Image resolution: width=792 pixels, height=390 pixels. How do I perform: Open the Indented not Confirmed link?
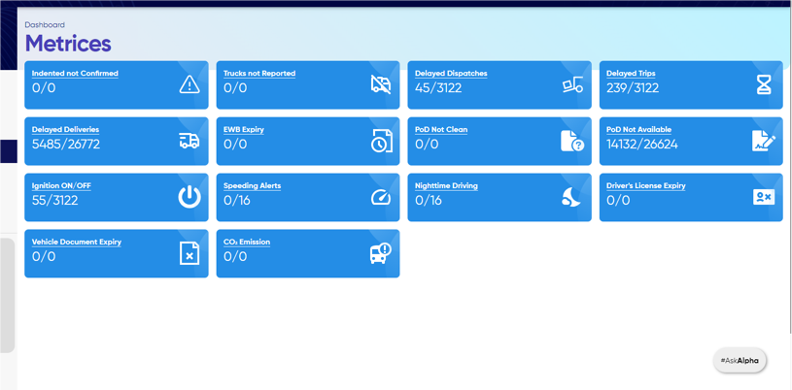click(x=75, y=73)
